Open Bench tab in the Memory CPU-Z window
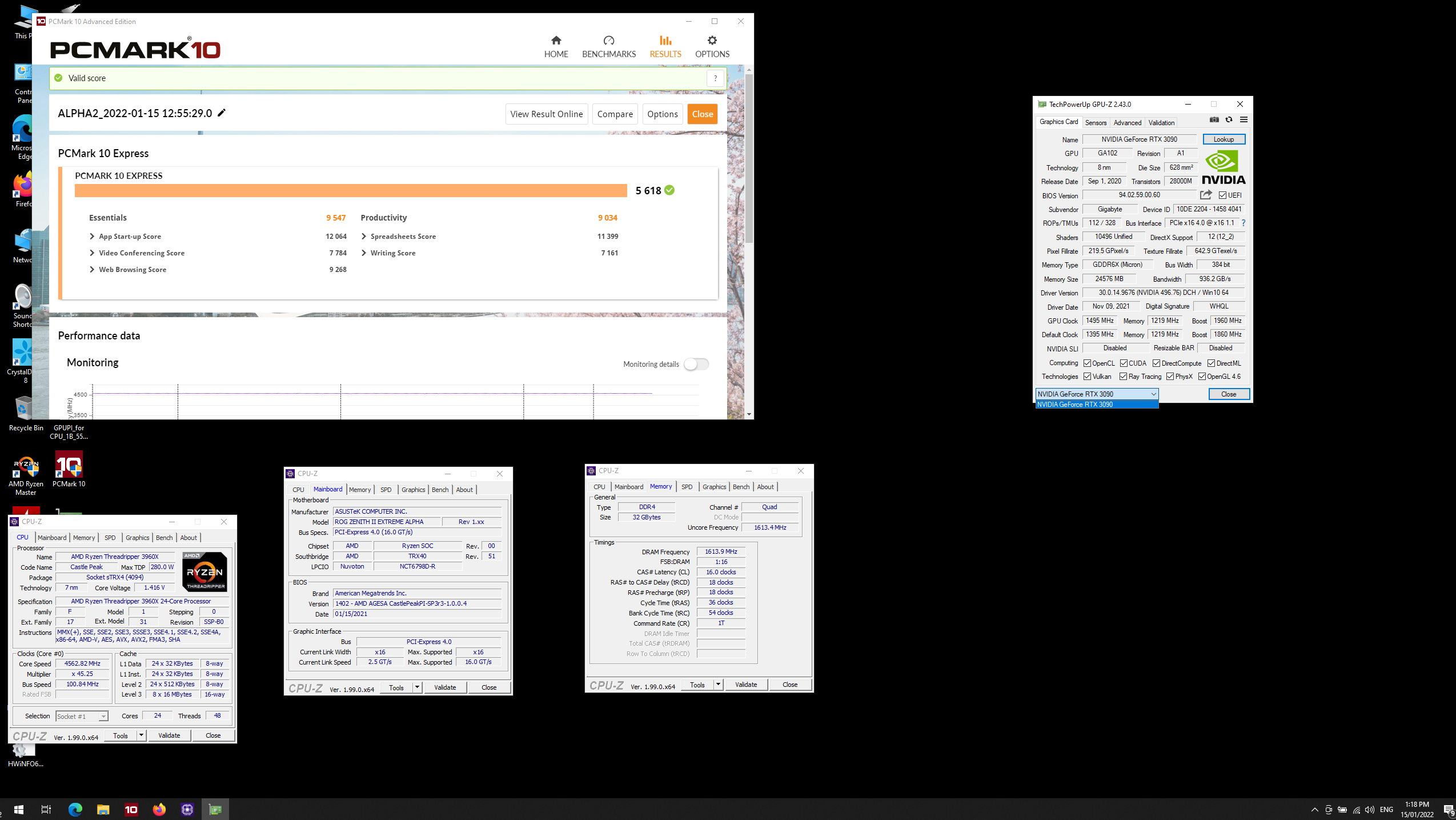This screenshot has width=1456, height=820. click(x=741, y=487)
